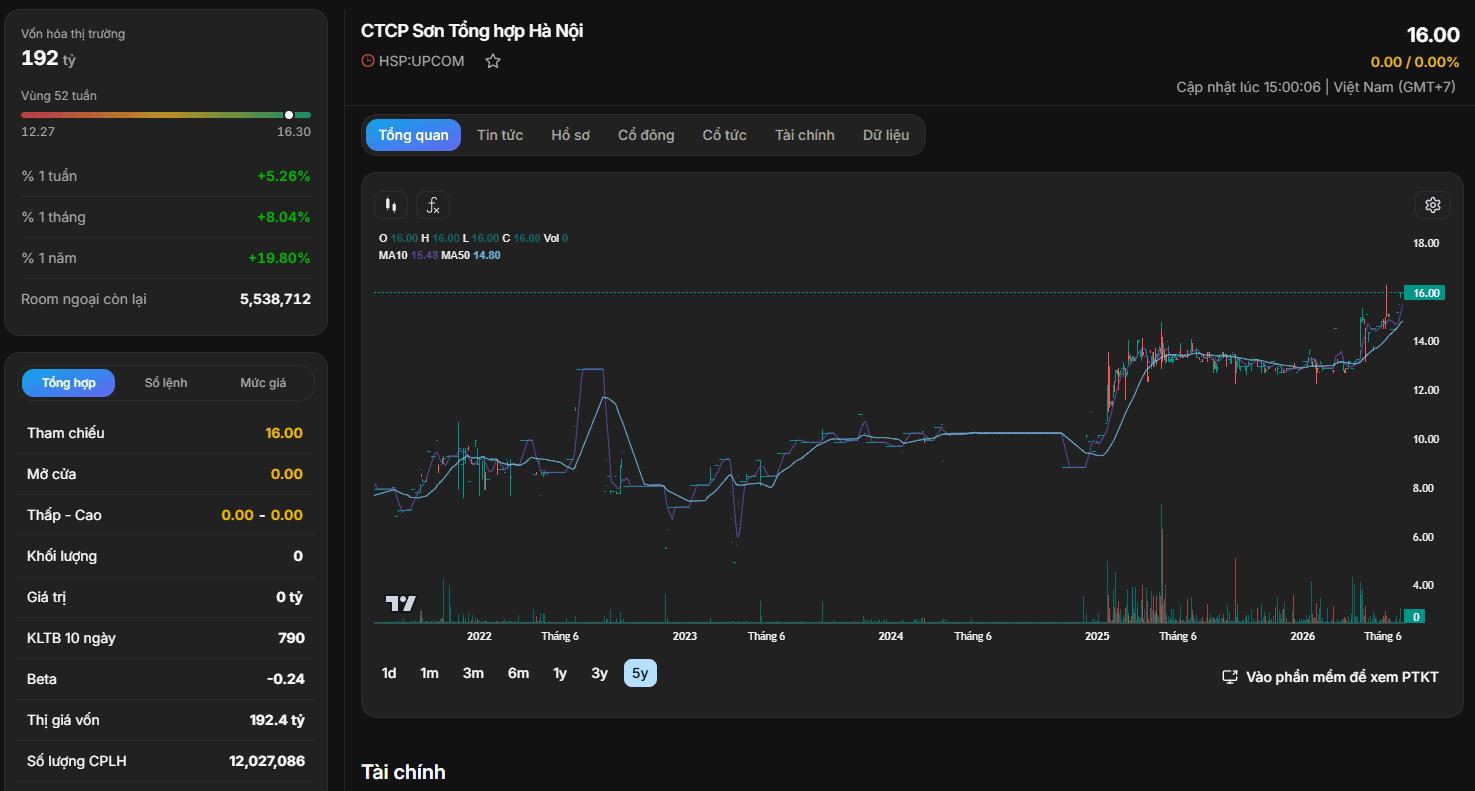Click the TradingView logo on the chart

pos(401,603)
